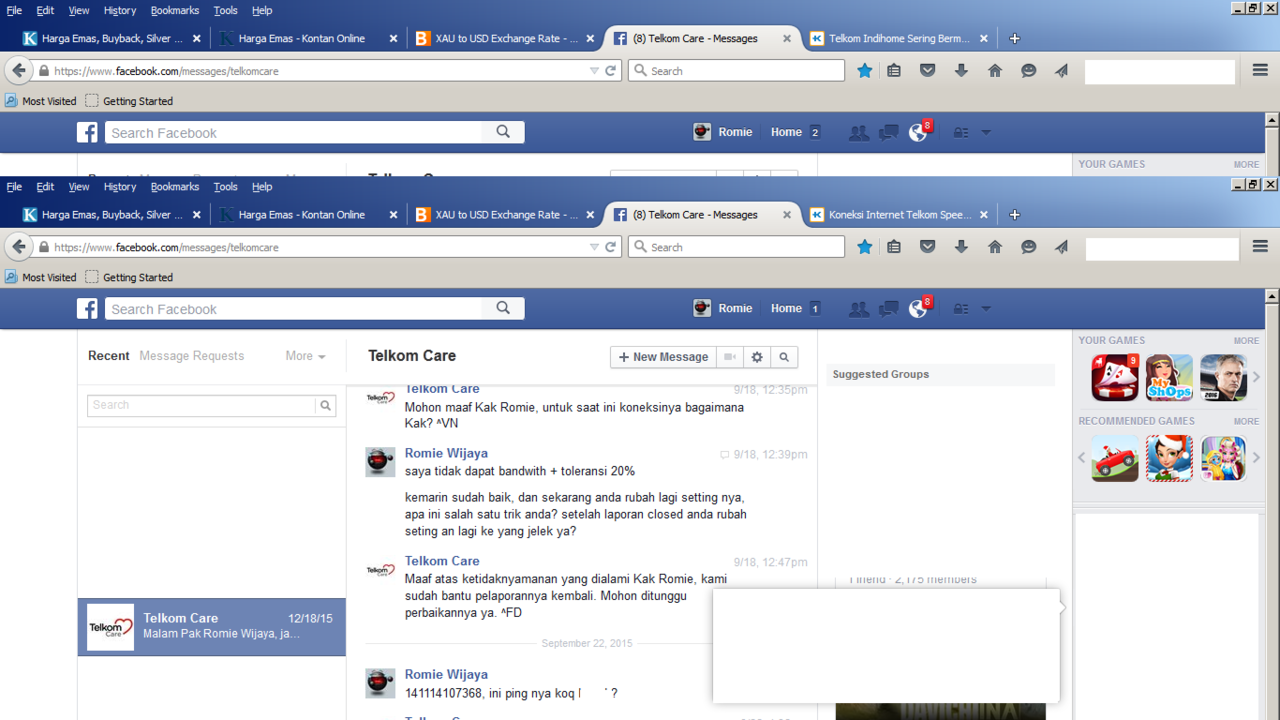Start video call in Telkom Care conversation
Image resolution: width=1280 pixels, height=720 pixels.
coord(730,357)
